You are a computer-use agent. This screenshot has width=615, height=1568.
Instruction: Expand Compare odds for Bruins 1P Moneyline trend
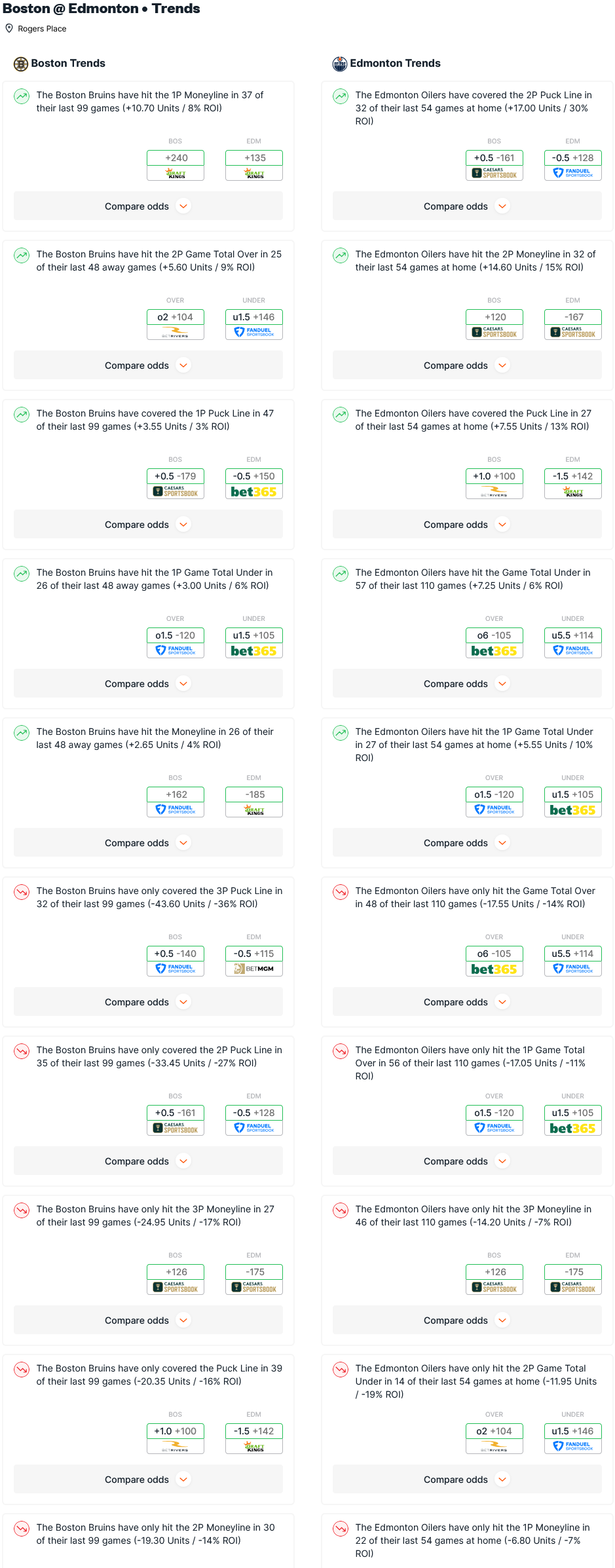148,206
